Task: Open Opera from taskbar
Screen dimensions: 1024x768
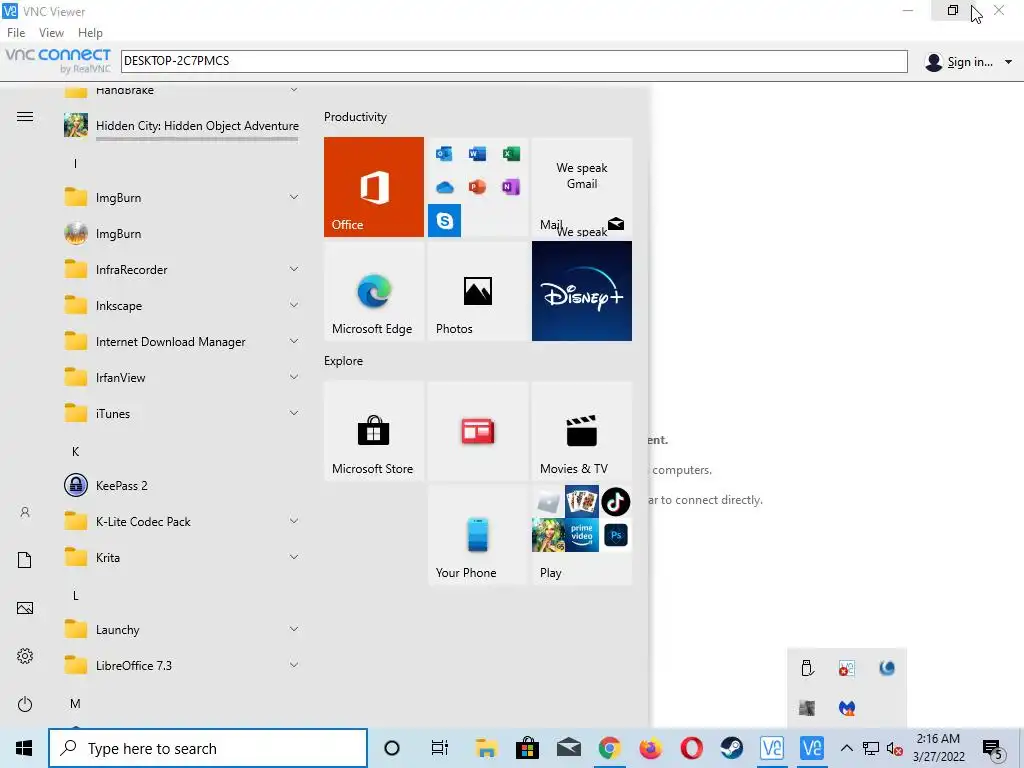Action: tap(691, 748)
